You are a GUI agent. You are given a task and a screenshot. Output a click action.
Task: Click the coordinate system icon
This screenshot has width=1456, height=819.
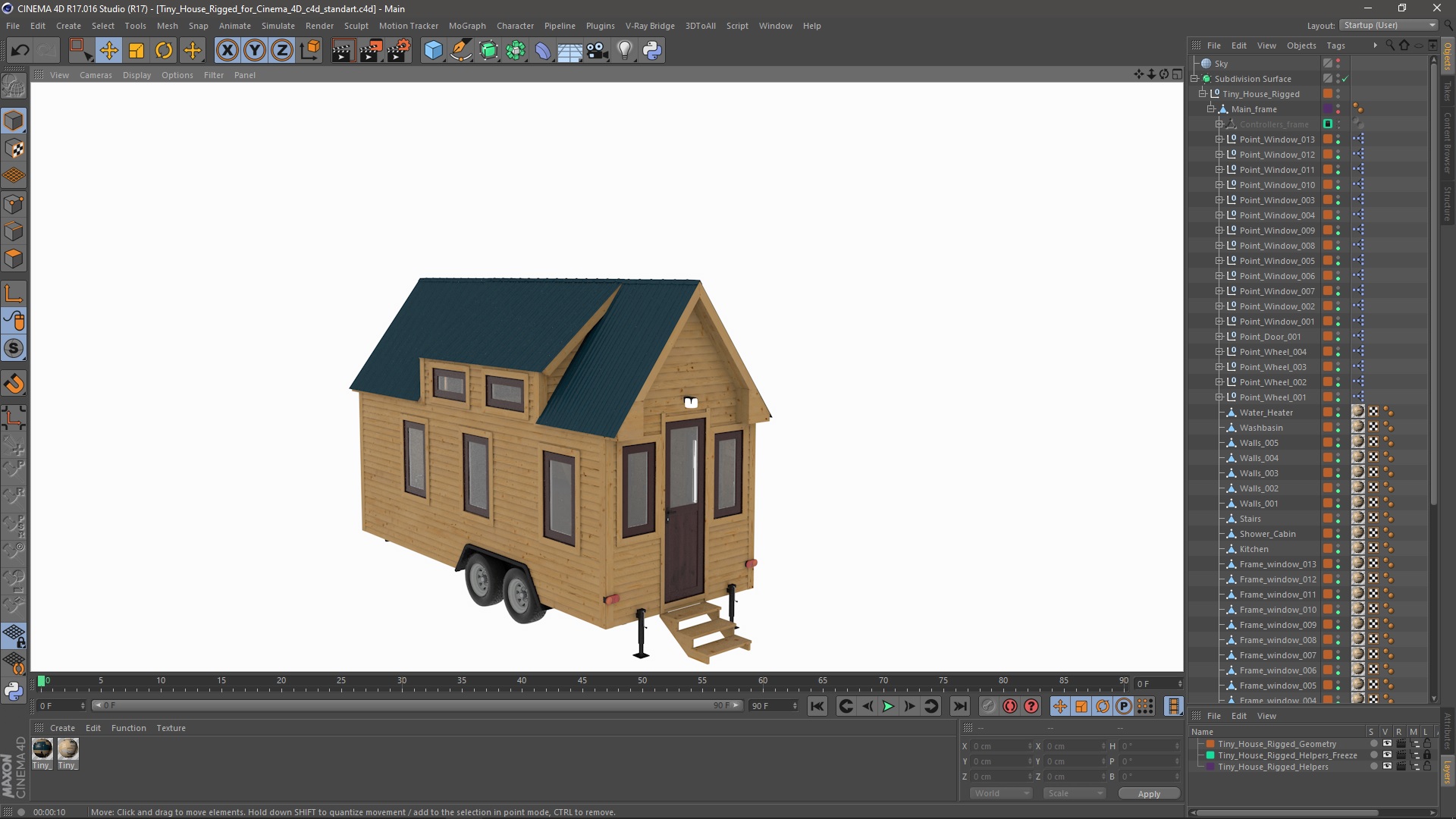[309, 51]
